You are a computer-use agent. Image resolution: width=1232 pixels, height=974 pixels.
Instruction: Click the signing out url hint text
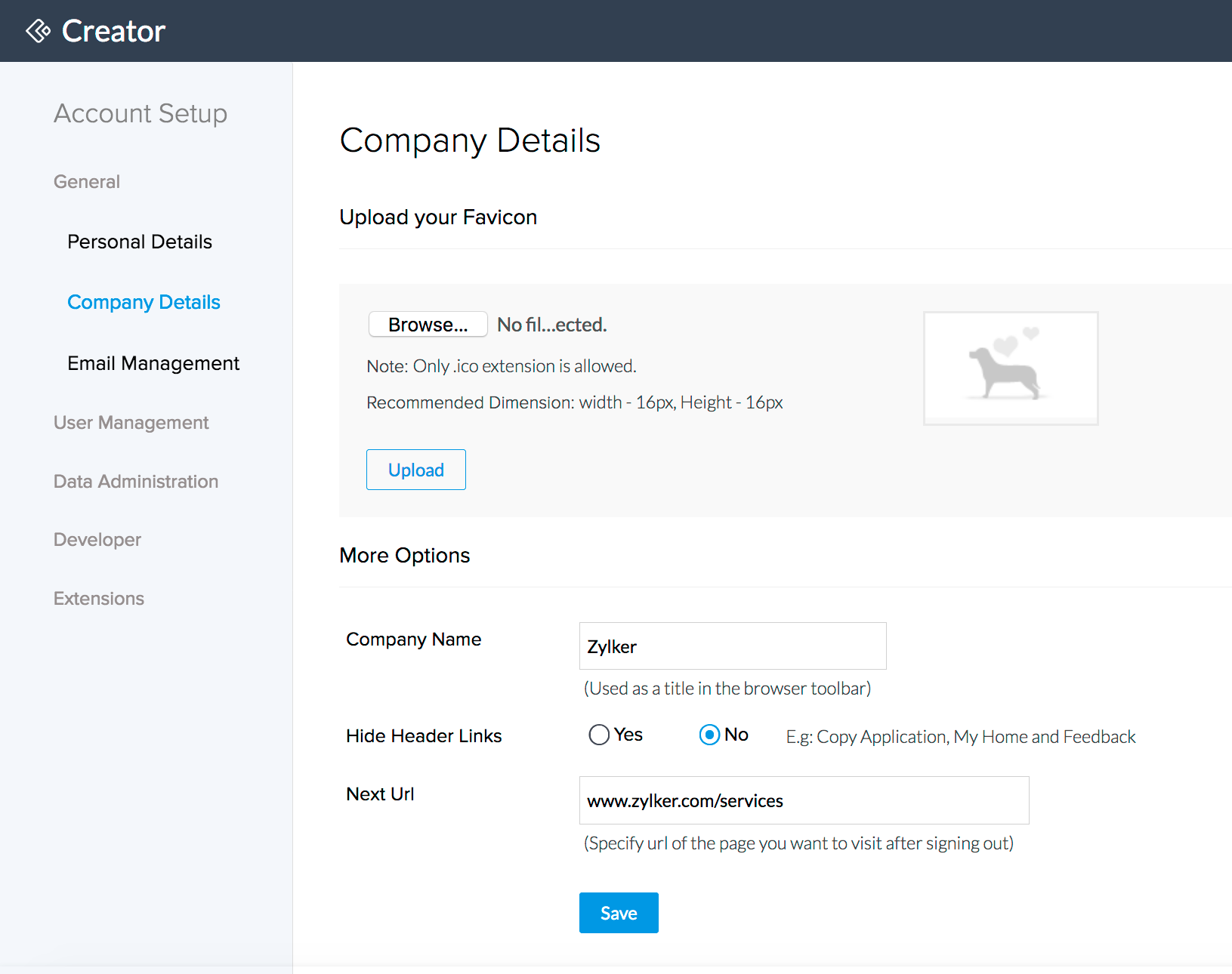tap(798, 843)
